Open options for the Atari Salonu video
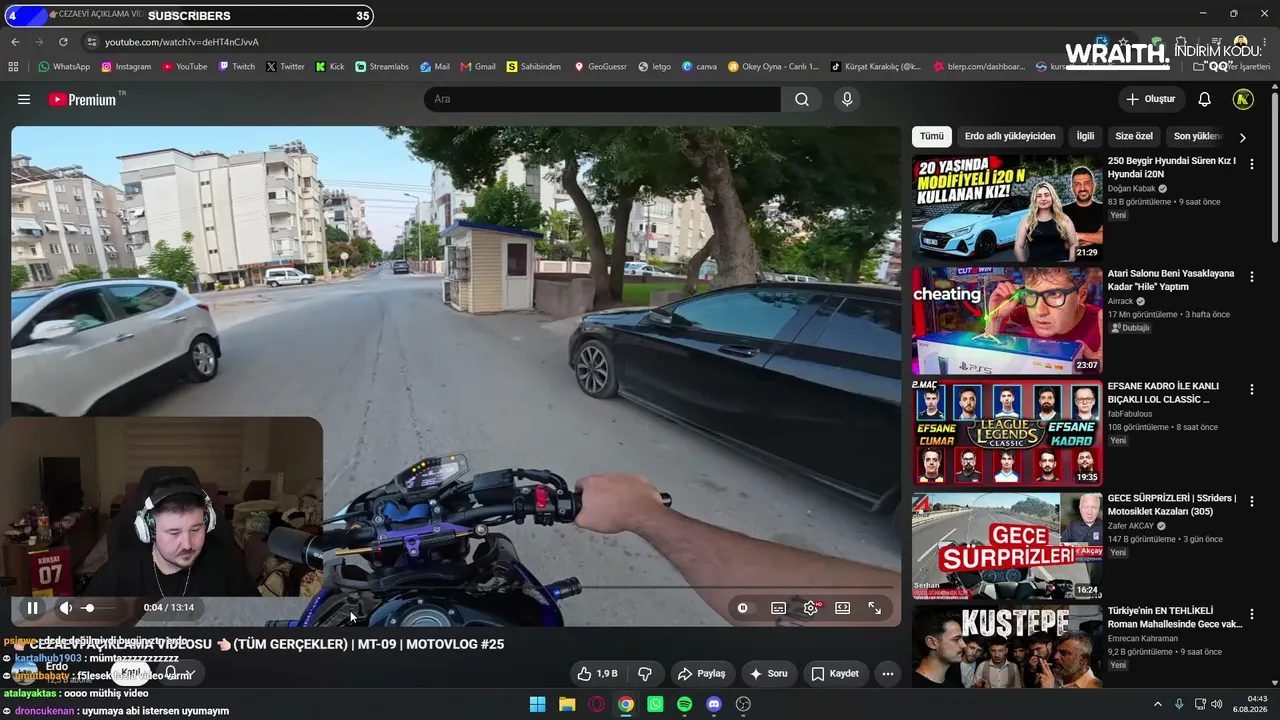The width and height of the screenshot is (1280, 720). pyautogui.click(x=1251, y=277)
